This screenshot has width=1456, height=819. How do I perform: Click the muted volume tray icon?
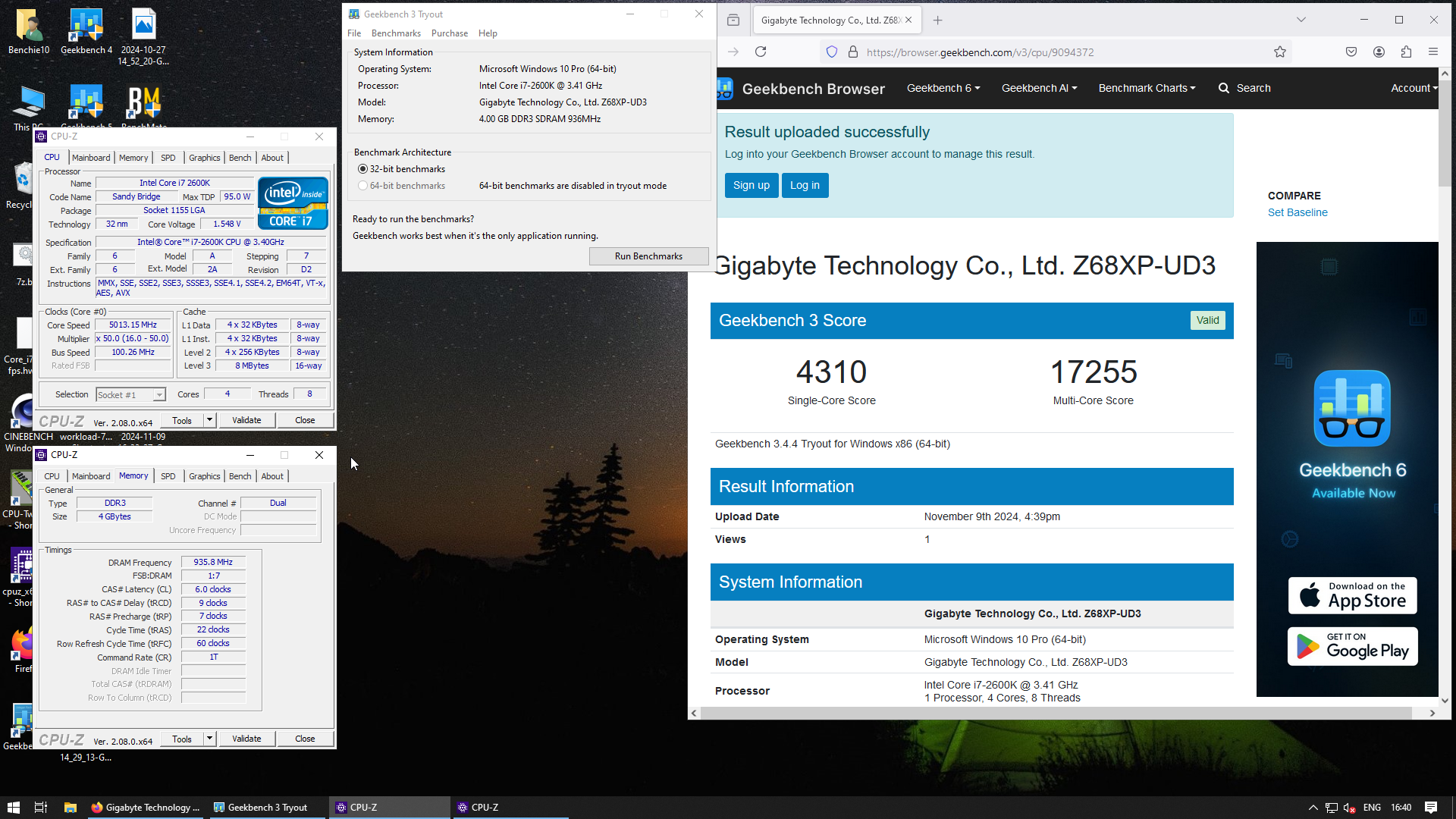[1350, 808]
